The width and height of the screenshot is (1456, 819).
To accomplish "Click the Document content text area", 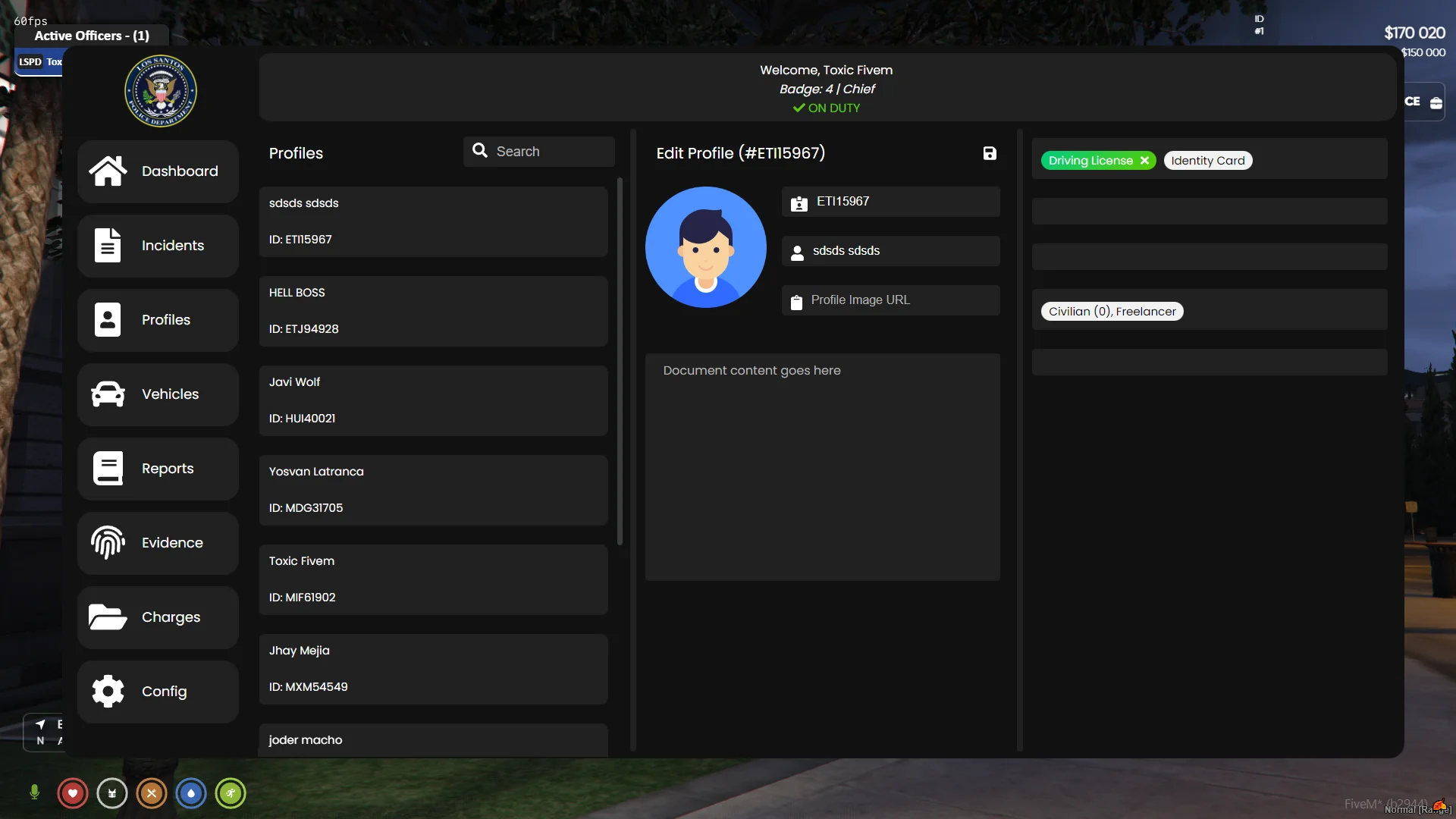I will tap(822, 466).
